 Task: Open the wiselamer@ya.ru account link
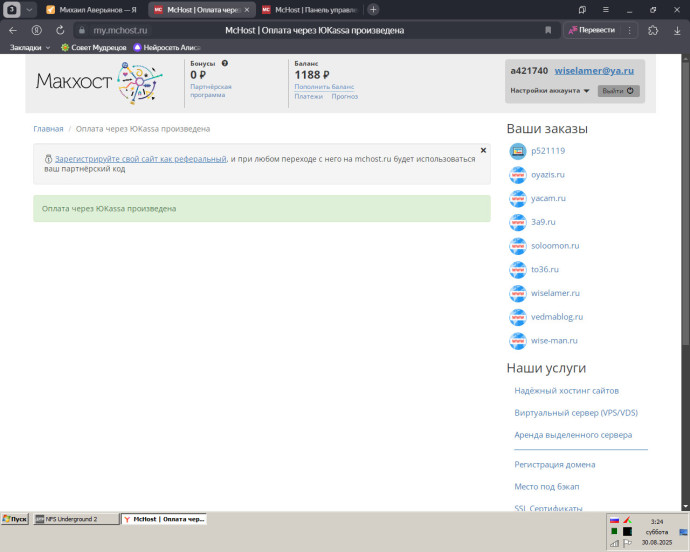pos(594,71)
